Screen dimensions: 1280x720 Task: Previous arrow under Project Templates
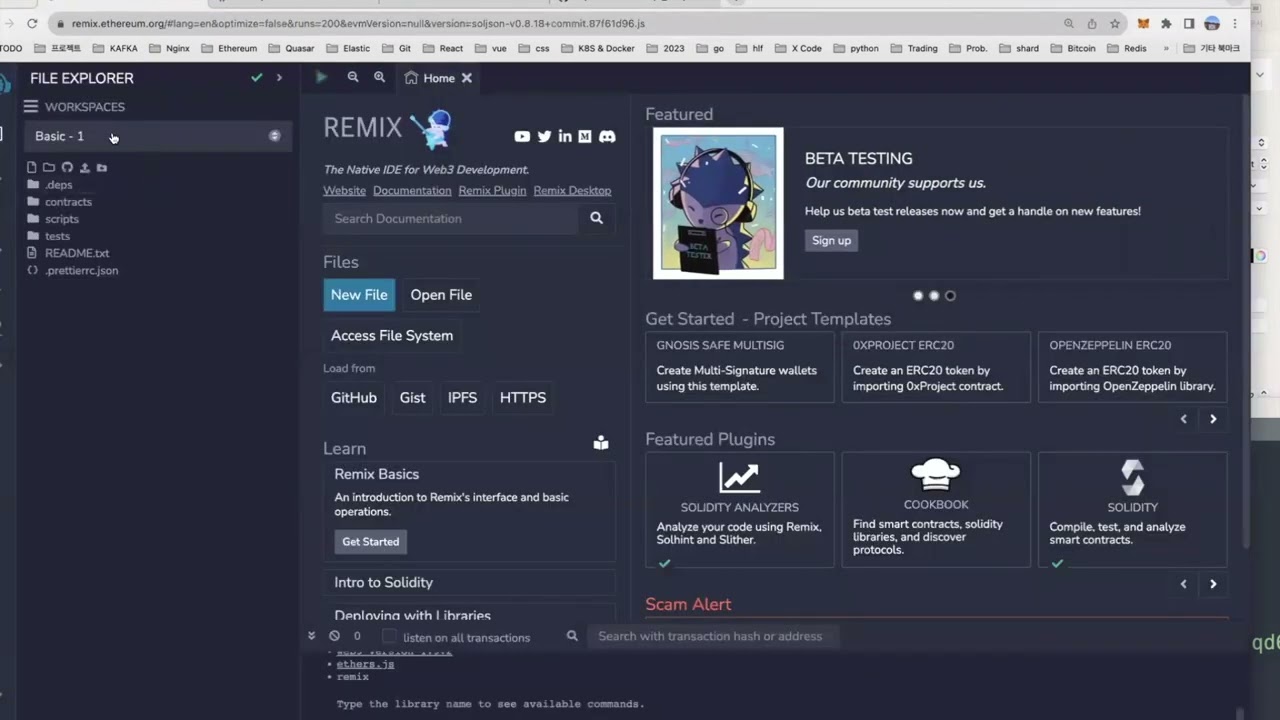pos(1184,419)
